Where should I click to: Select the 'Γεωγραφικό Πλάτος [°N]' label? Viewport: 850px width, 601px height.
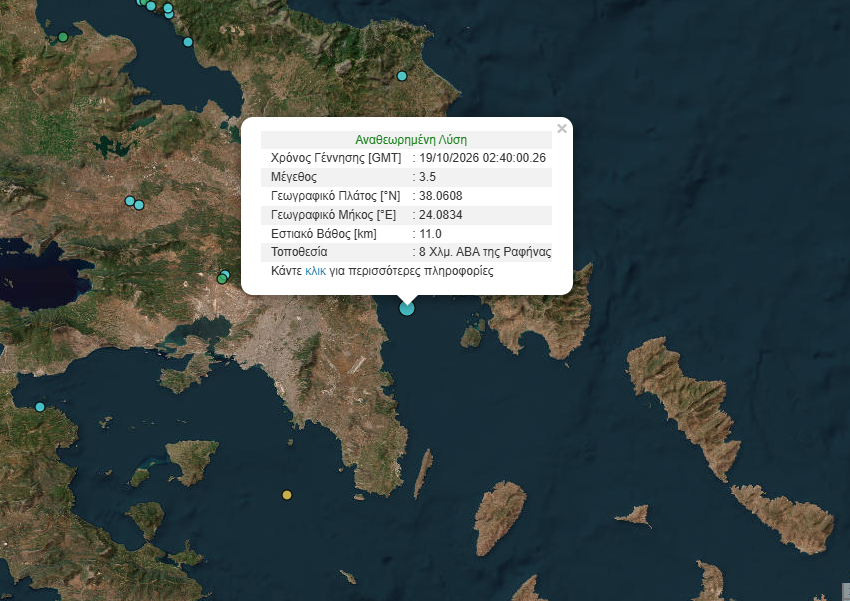336,196
